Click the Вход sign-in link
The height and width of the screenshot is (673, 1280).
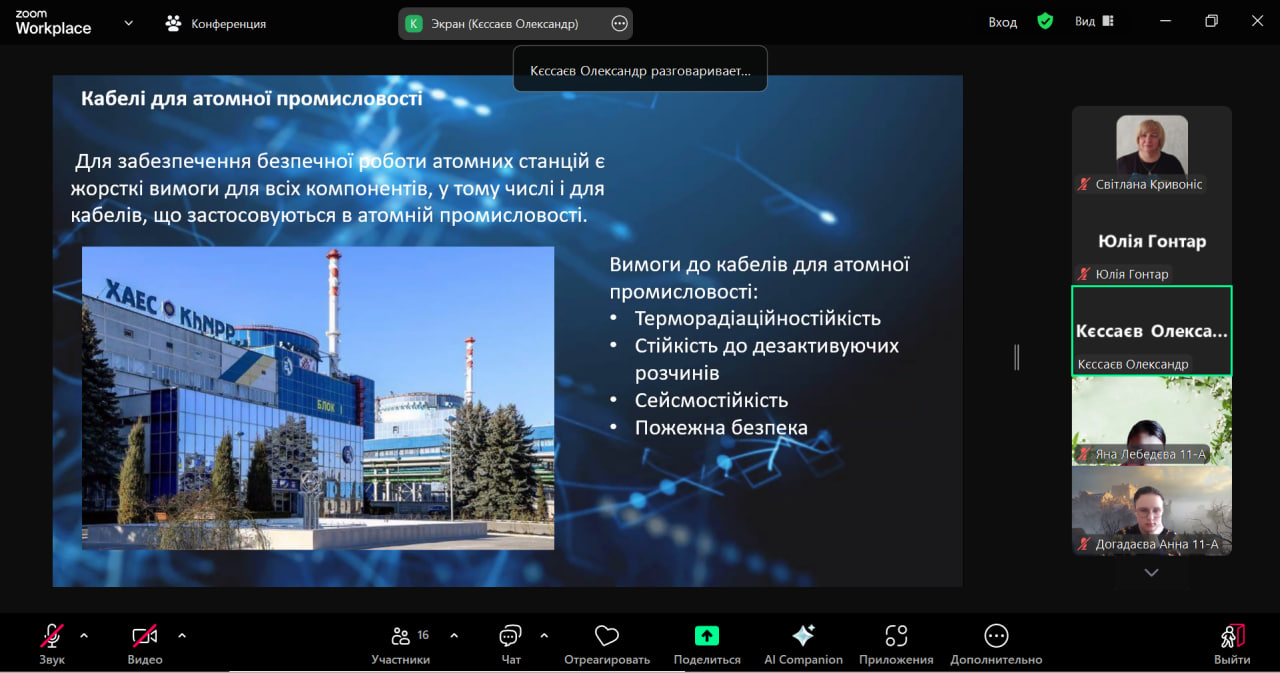pos(1002,22)
